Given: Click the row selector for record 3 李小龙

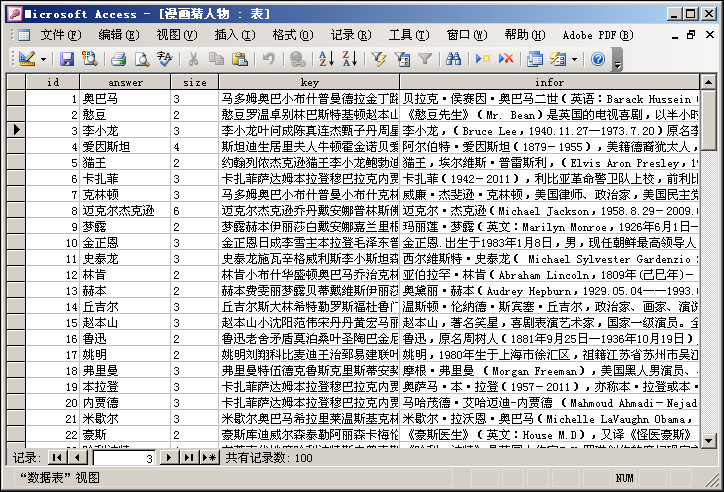Looking at the screenshot, I should [16, 130].
